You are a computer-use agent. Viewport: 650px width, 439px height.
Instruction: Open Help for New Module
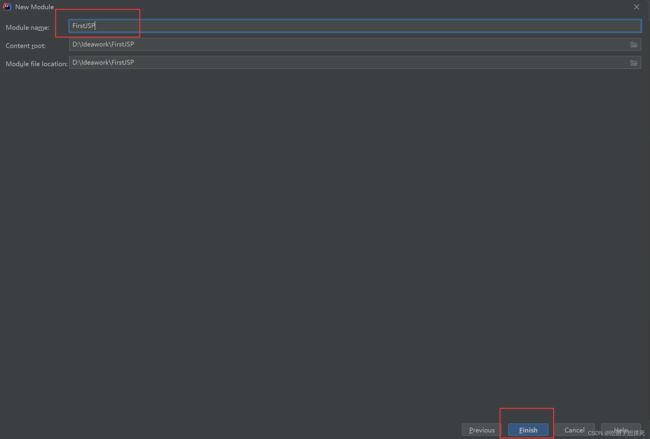(621, 430)
